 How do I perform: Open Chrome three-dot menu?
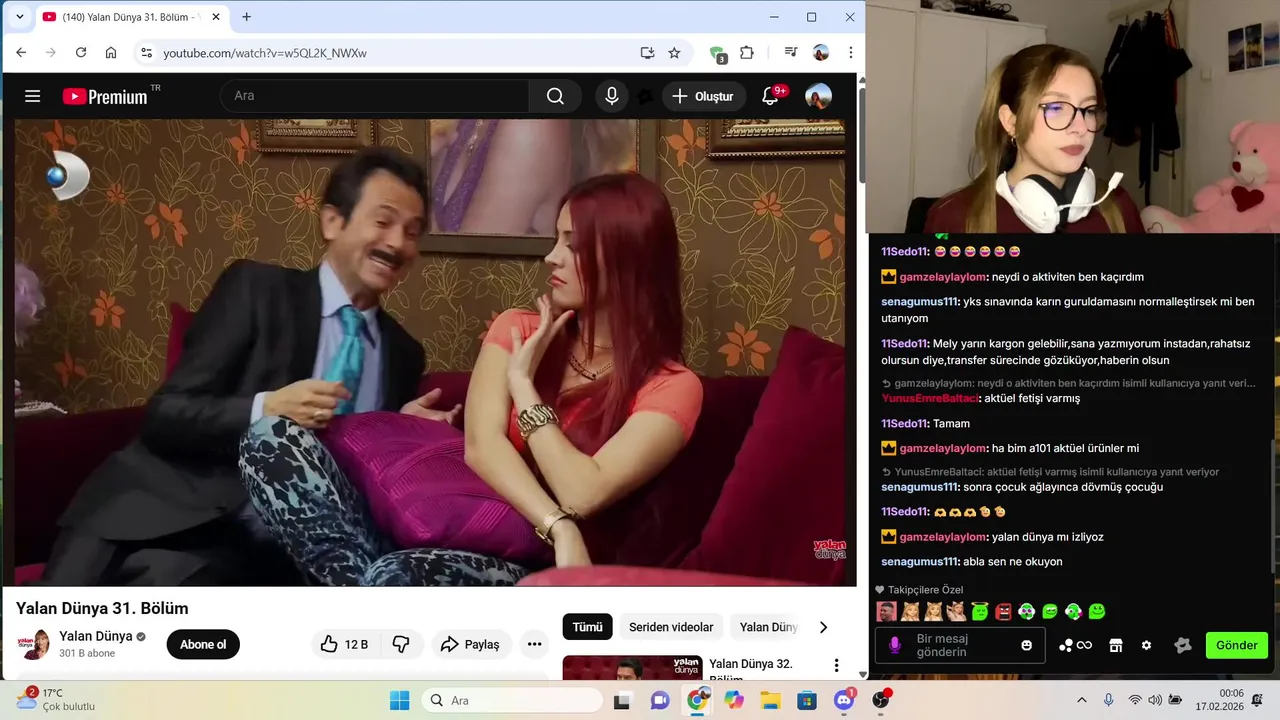click(x=851, y=53)
